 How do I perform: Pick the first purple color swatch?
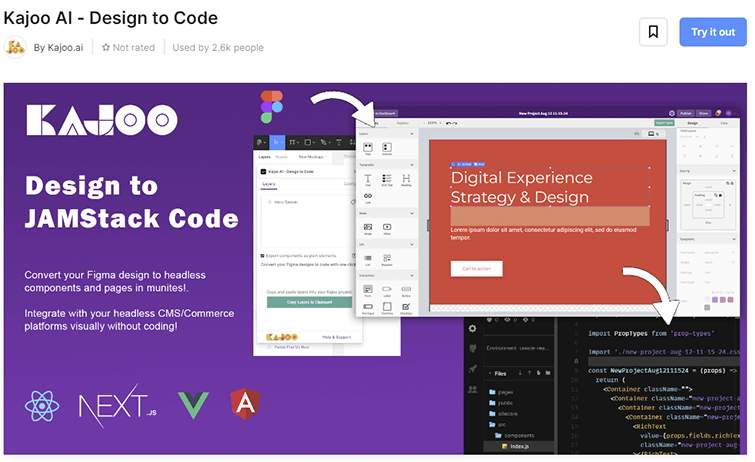(715, 300)
